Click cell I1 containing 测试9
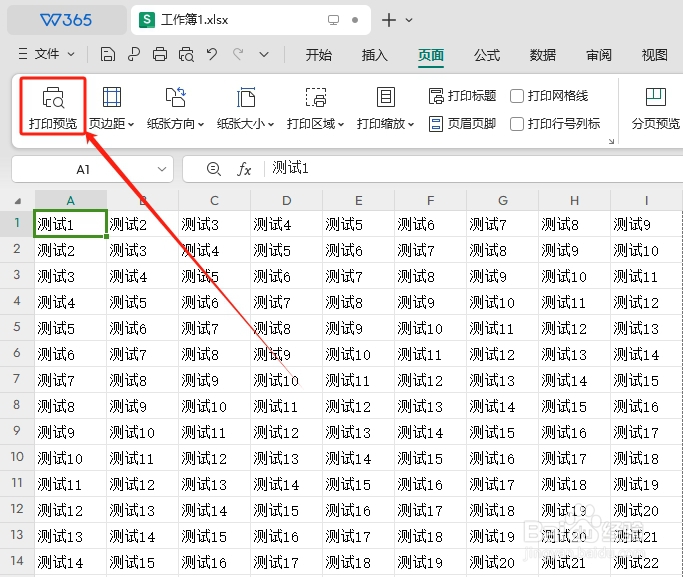683x577 pixels. (x=646, y=224)
